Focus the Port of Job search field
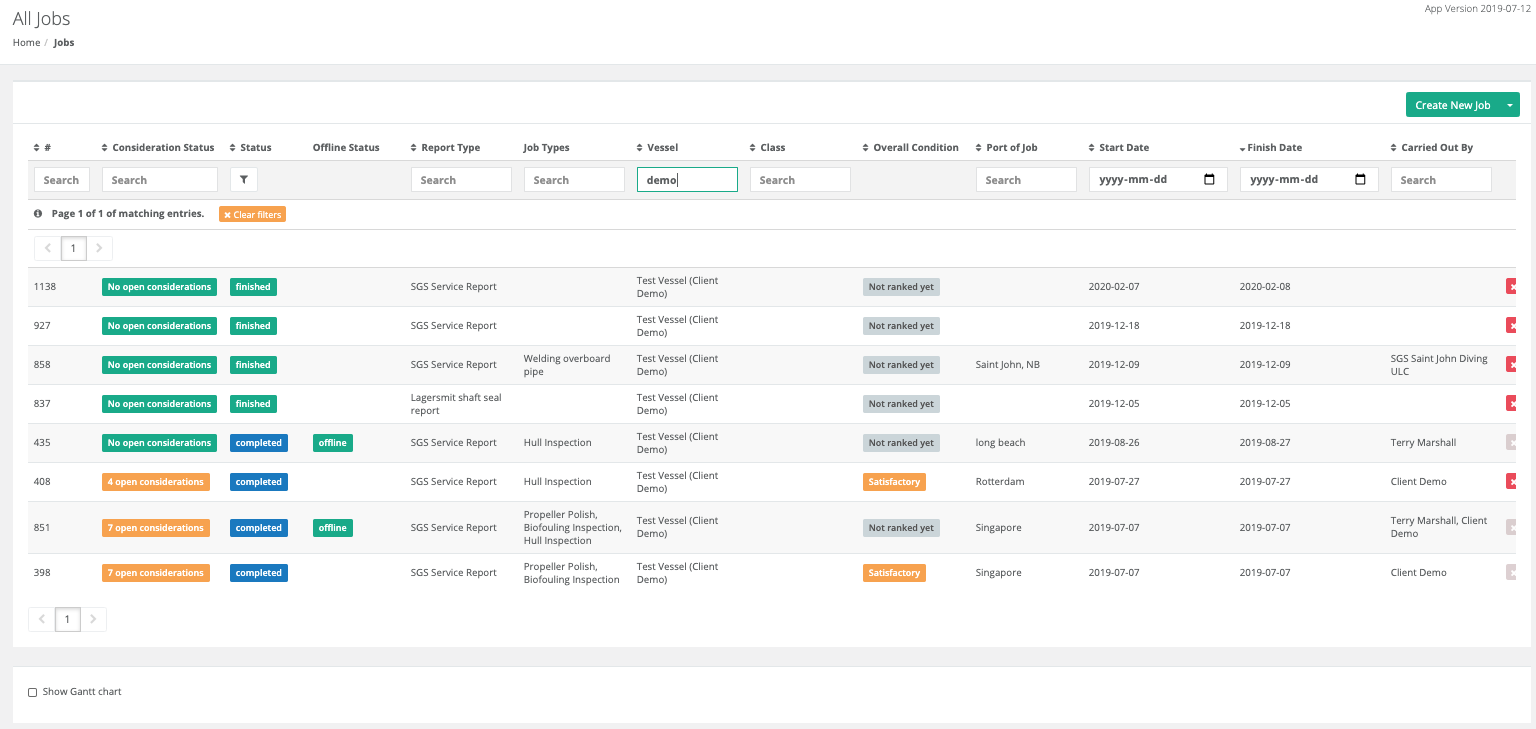The image size is (1536, 729). click(x=1025, y=180)
